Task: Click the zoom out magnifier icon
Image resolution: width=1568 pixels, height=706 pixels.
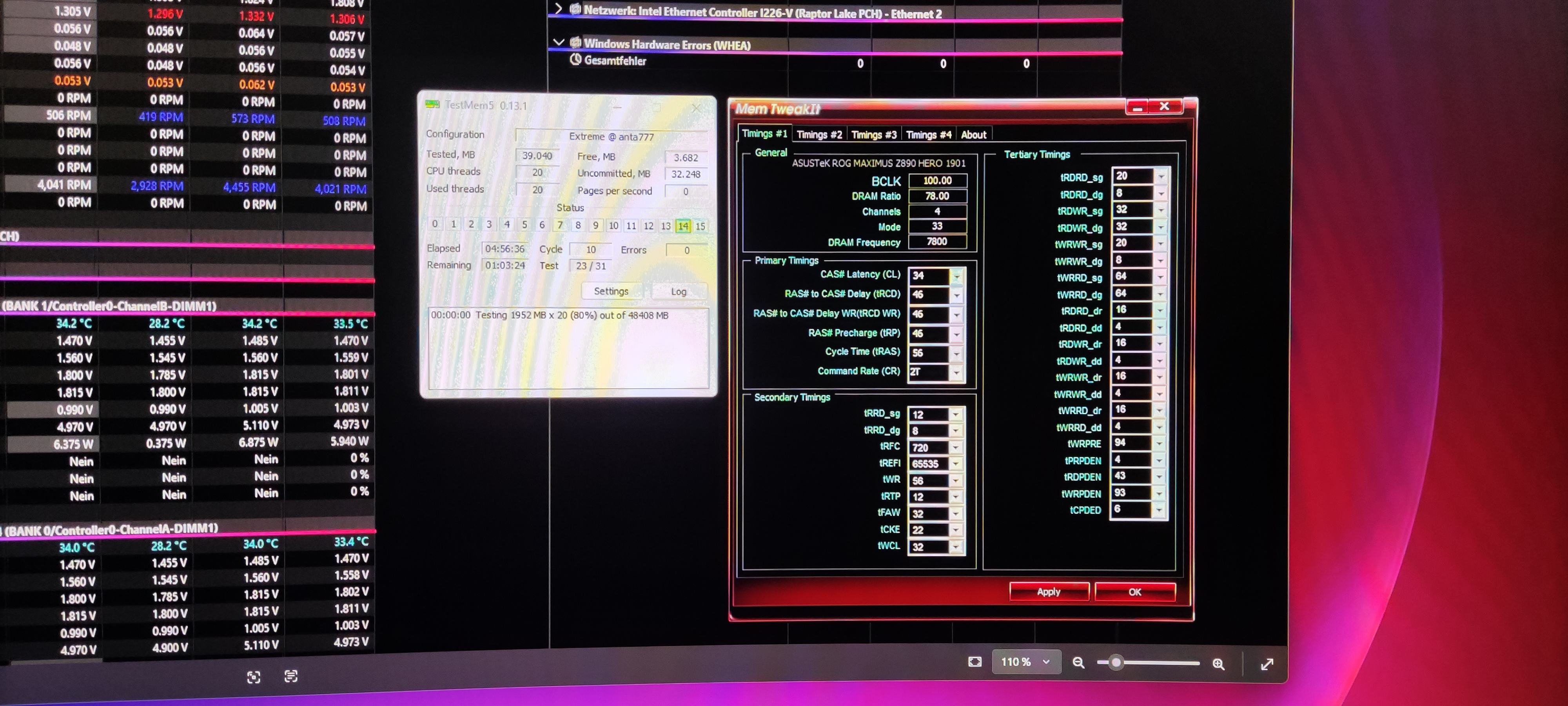Action: (x=1078, y=663)
